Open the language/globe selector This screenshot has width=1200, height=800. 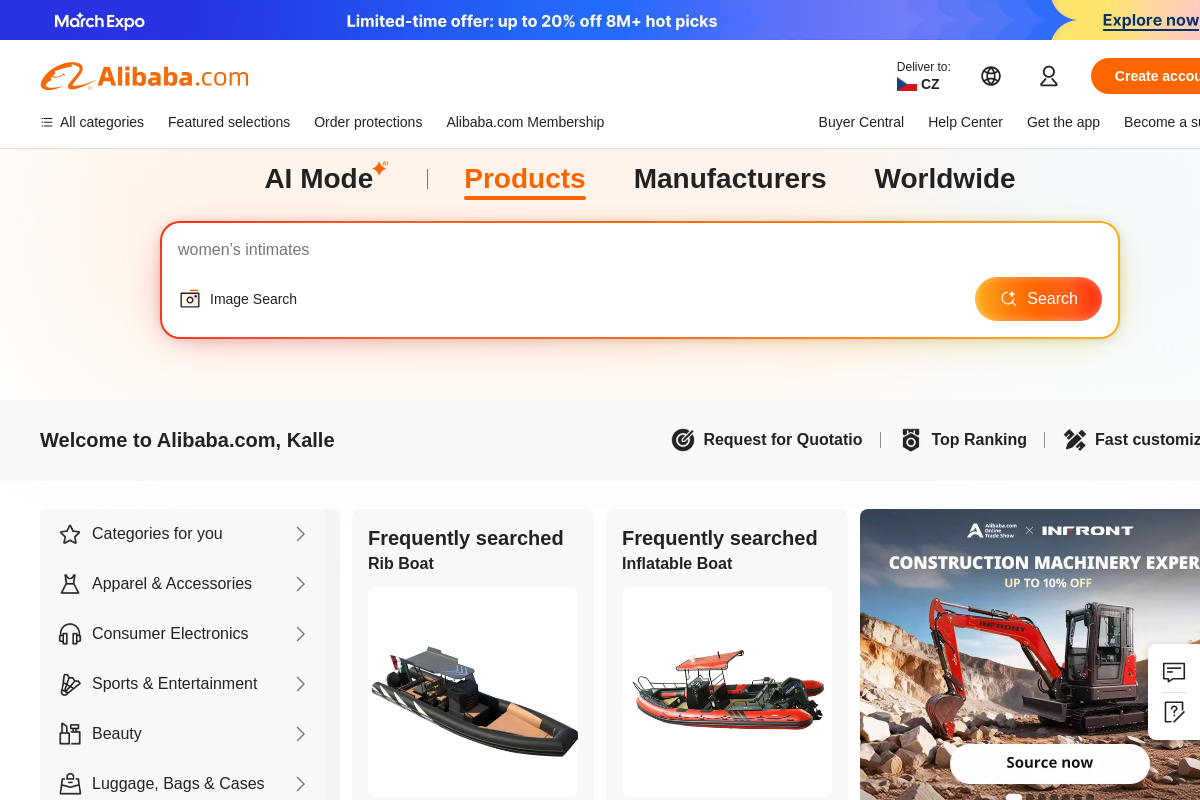pyautogui.click(x=990, y=75)
